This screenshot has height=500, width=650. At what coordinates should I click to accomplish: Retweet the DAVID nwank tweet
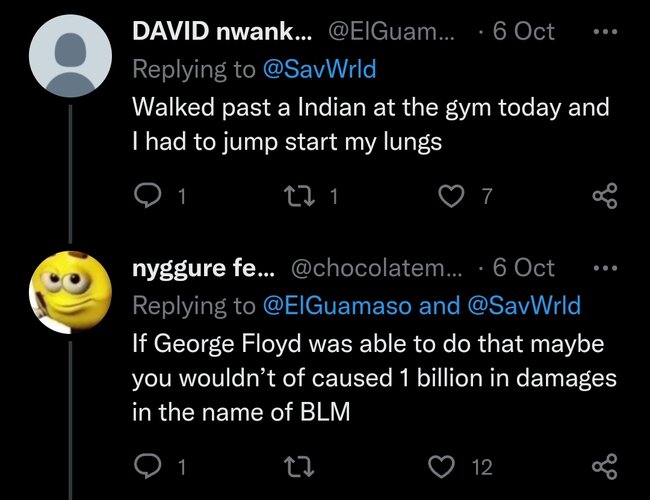pos(299,196)
